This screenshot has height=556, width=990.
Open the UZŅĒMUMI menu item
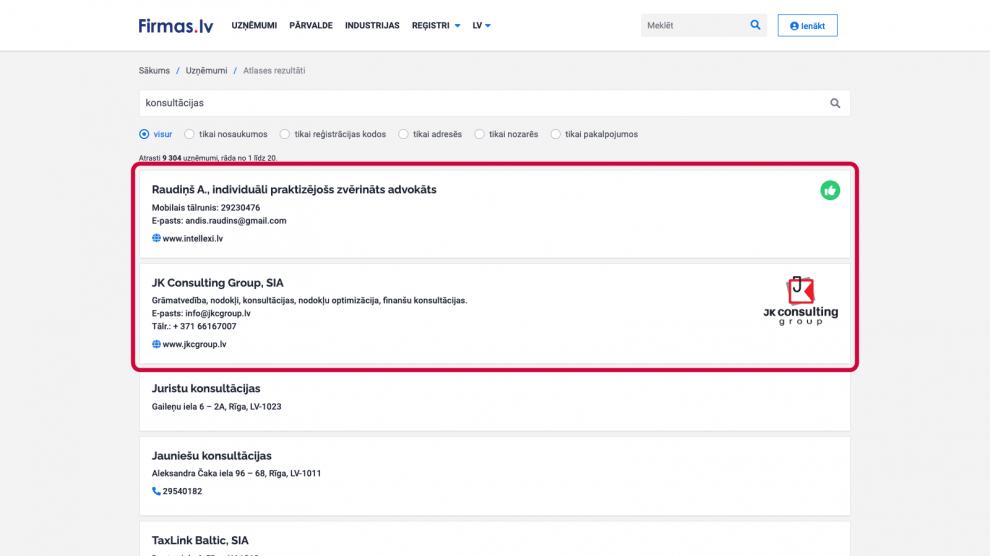254,25
